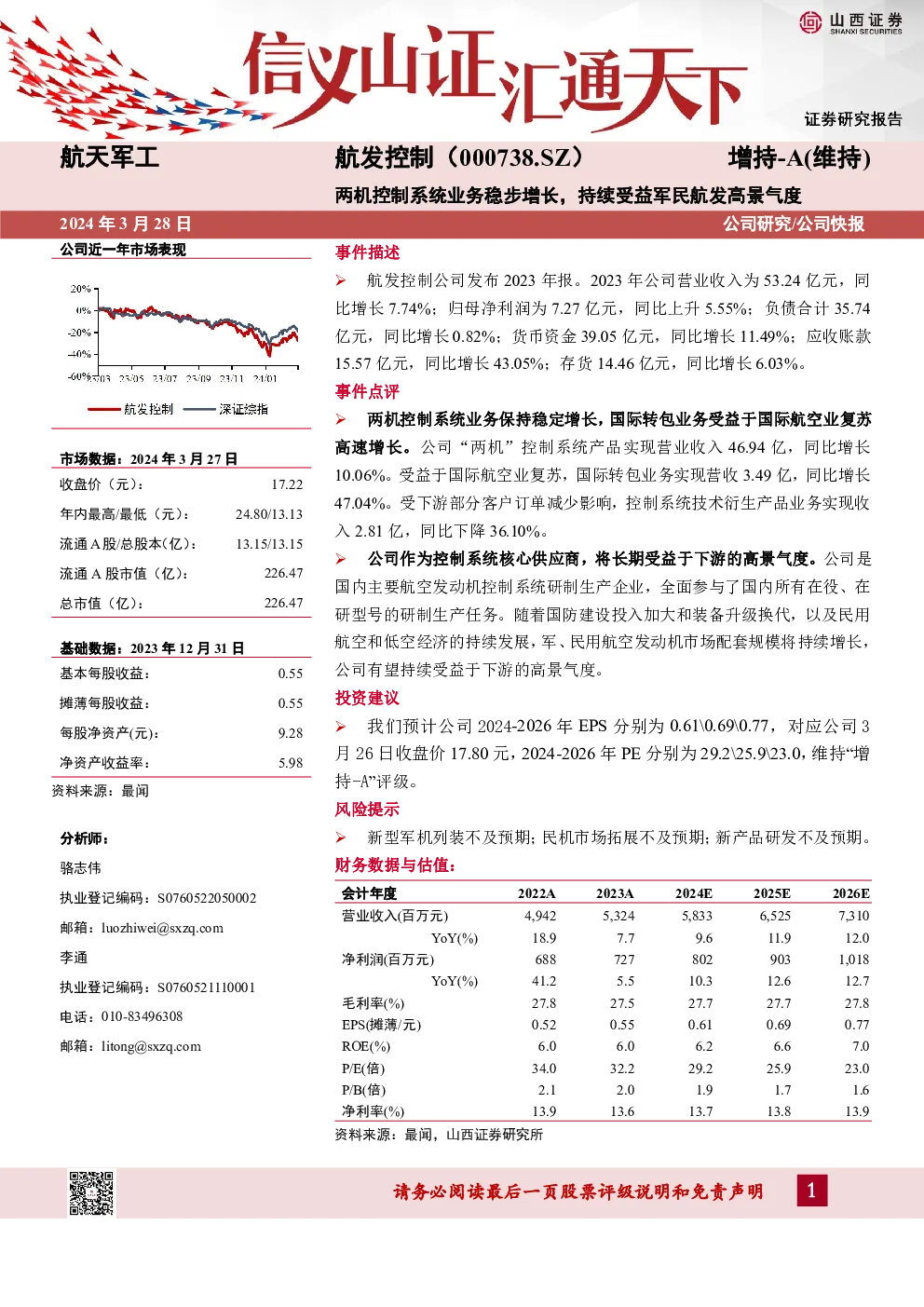Click the P/B(倍) row label

tap(363, 1090)
